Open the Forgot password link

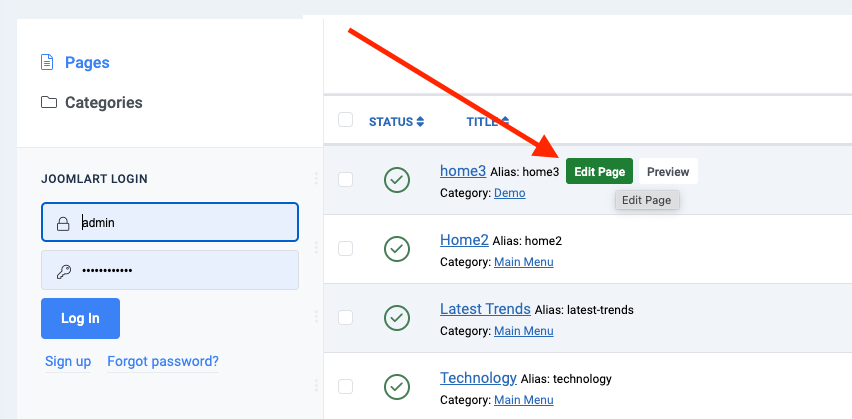[x=163, y=361]
